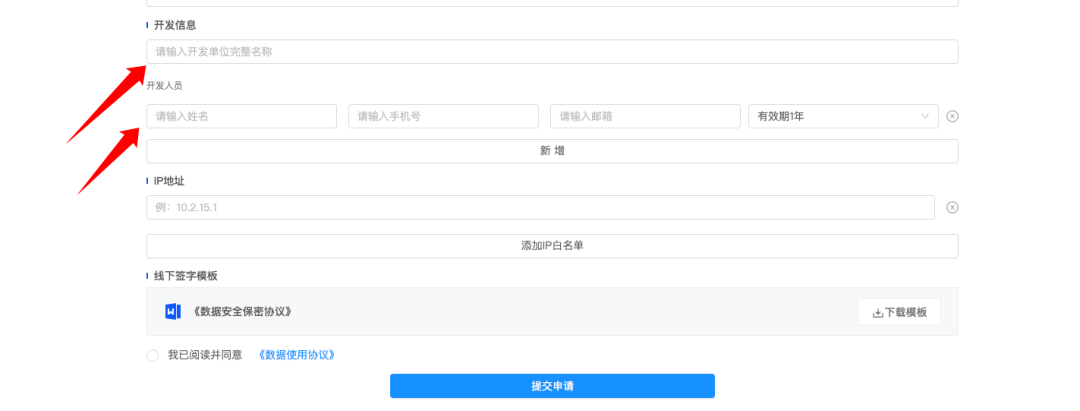Screen dimensions: 1080x411
Task: Focus the 请输入姓名 input field
Action: [x=241, y=116]
